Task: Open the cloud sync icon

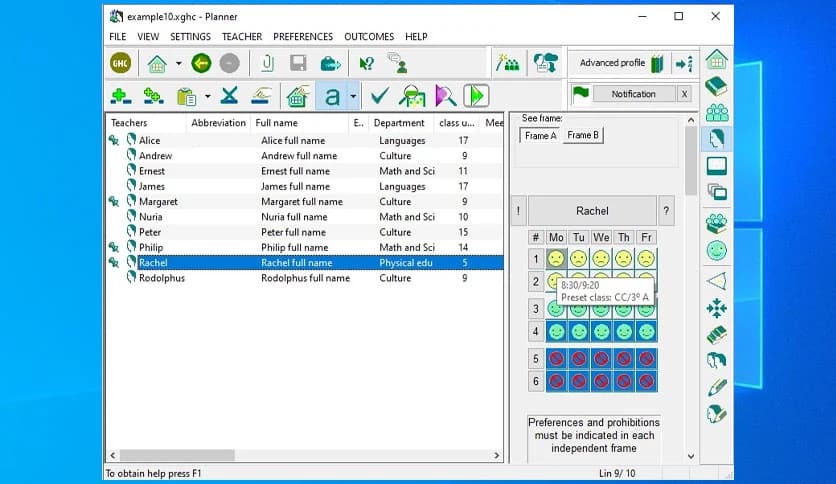Action: pyautogui.click(x=545, y=63)
